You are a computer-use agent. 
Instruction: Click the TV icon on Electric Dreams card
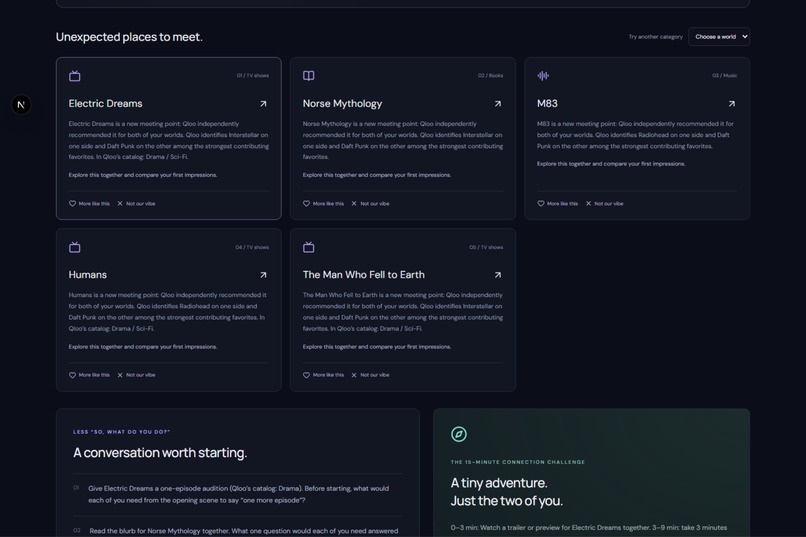pos(75,76)
